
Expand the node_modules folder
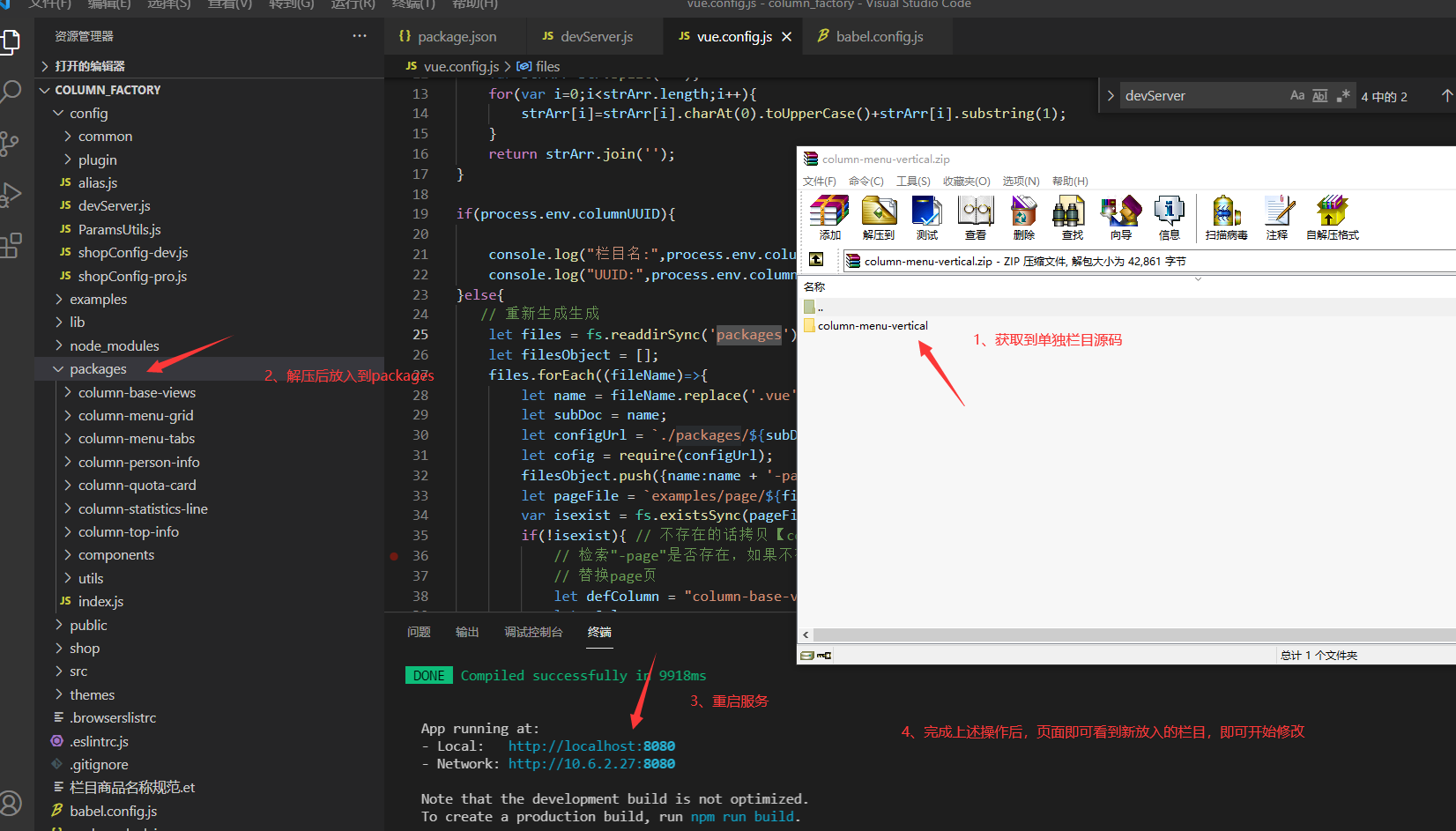click(x=58, y=345)
